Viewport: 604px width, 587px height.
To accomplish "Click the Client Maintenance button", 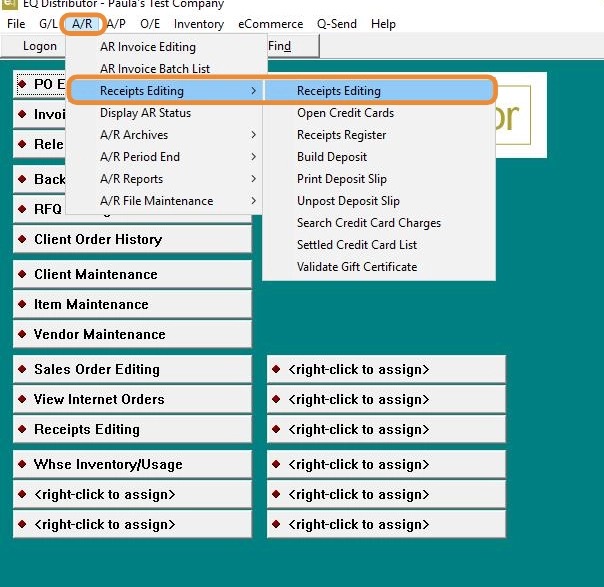I will (132, 274).
